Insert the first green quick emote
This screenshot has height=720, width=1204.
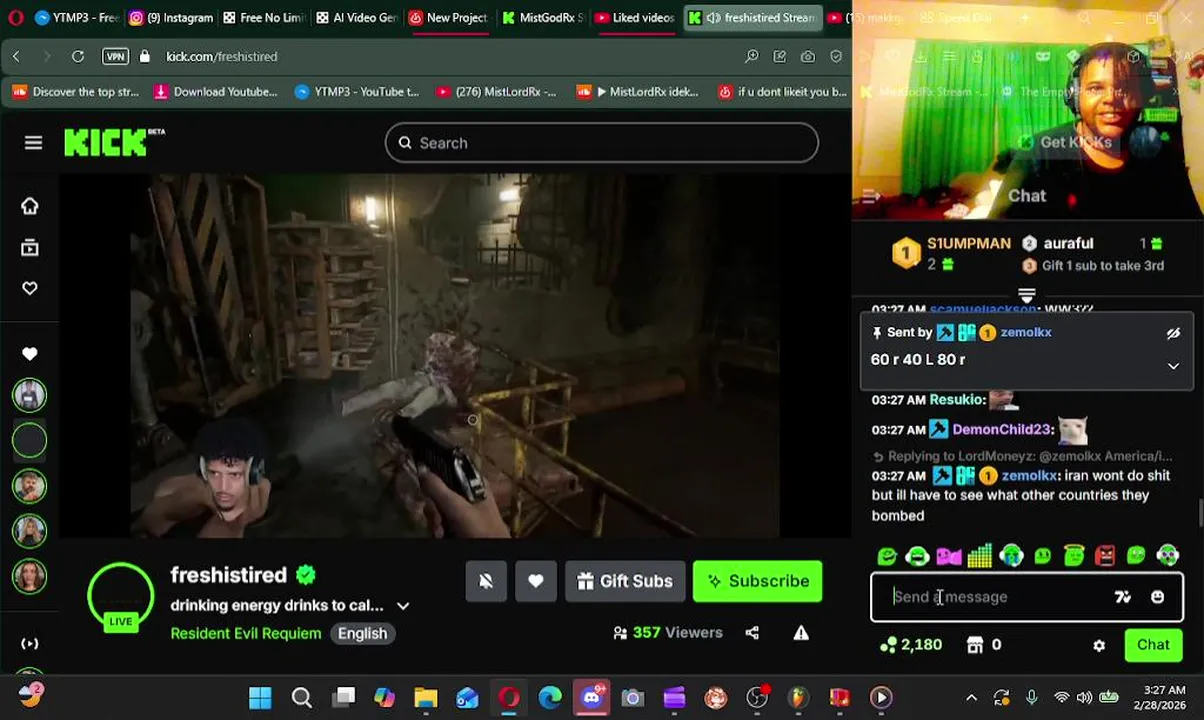click(x=886, y=556)
